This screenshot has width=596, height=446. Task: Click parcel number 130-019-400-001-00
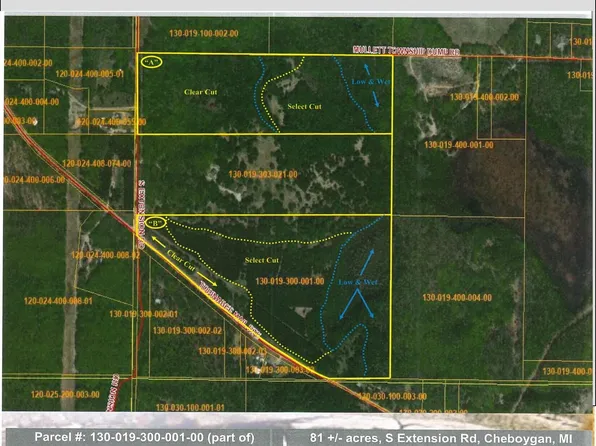coord(459,145)
